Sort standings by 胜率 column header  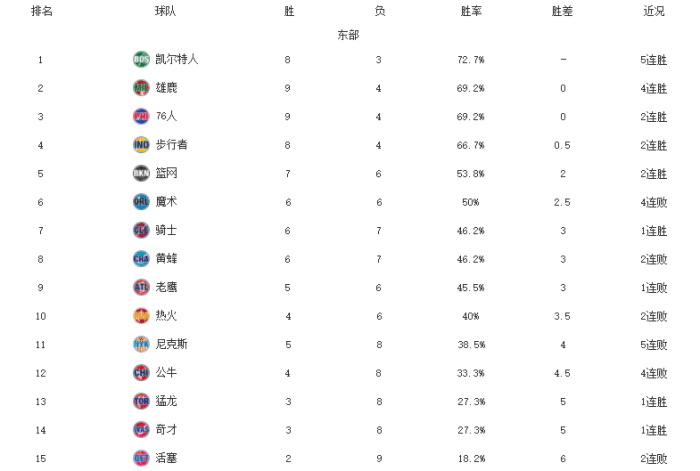pos(471,11)
